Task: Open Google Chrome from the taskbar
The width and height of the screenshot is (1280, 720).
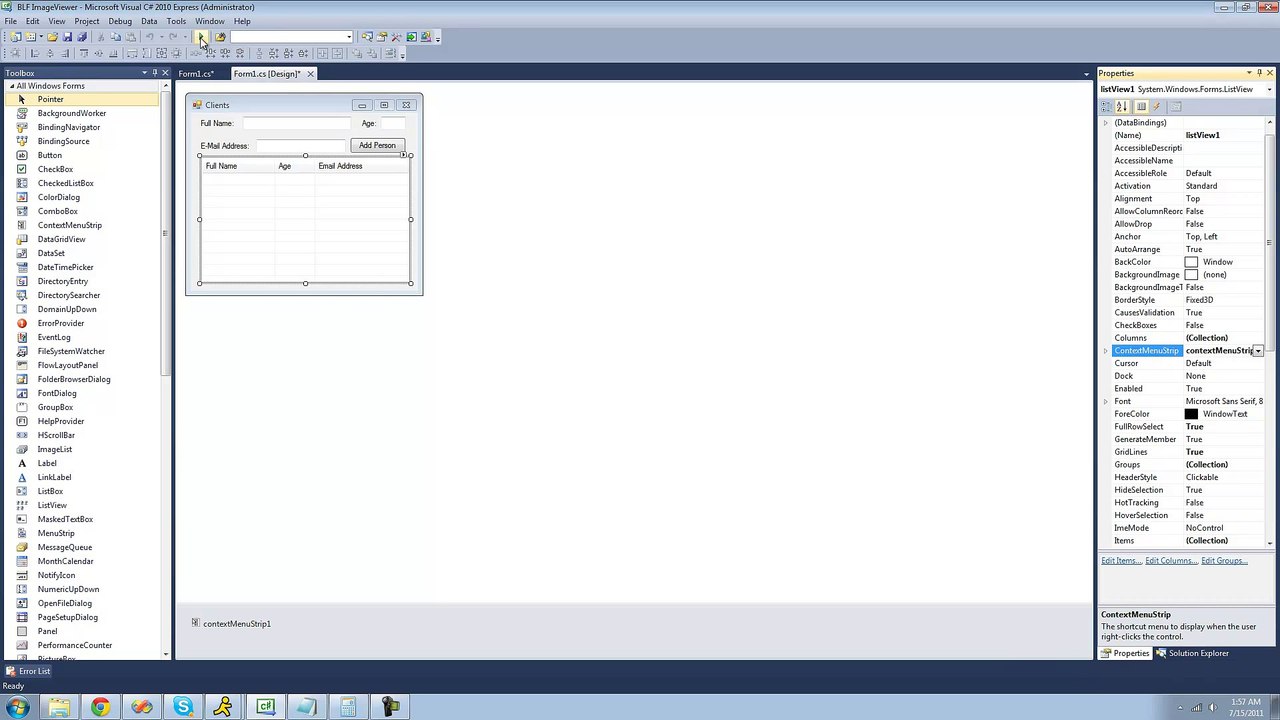Action: click(100, 707)
